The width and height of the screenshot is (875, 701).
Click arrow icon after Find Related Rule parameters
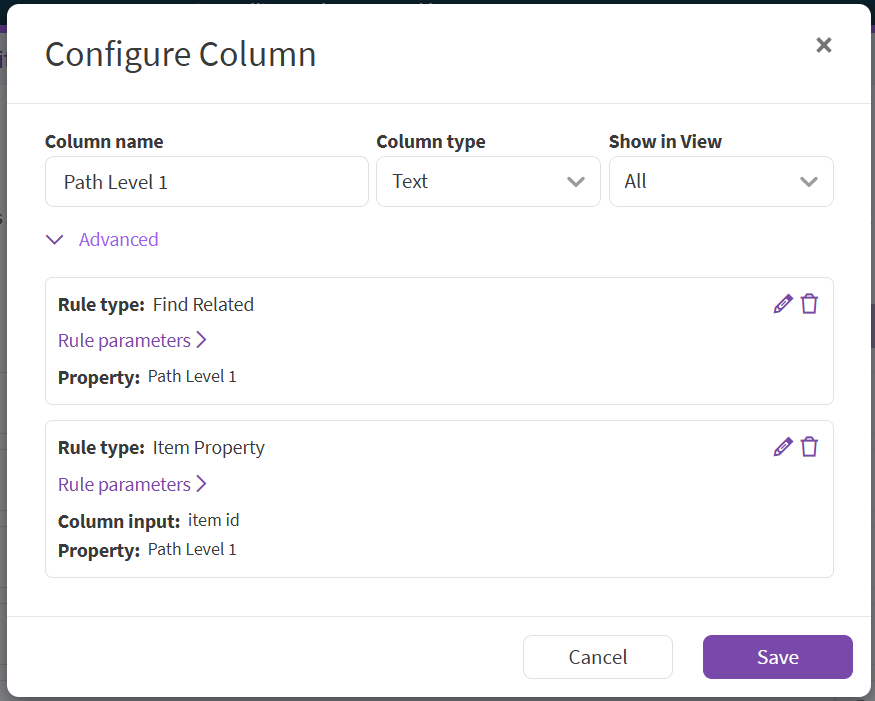(x=202, y=340)
